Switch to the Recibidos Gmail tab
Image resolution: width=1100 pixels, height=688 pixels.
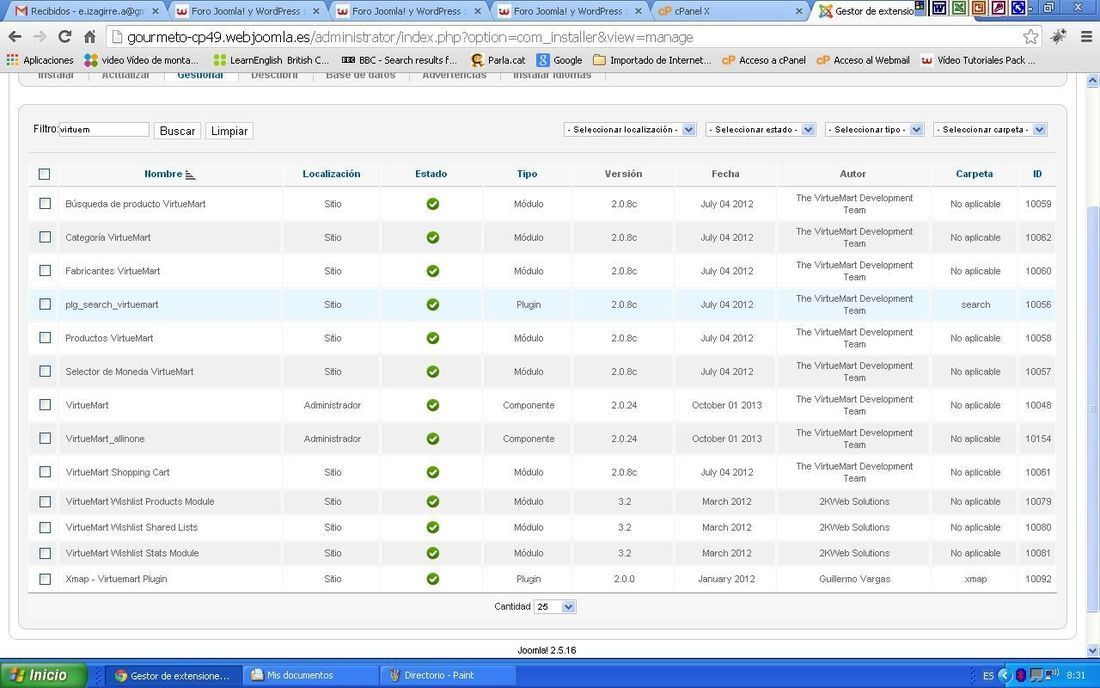click(x=86, y=11)
